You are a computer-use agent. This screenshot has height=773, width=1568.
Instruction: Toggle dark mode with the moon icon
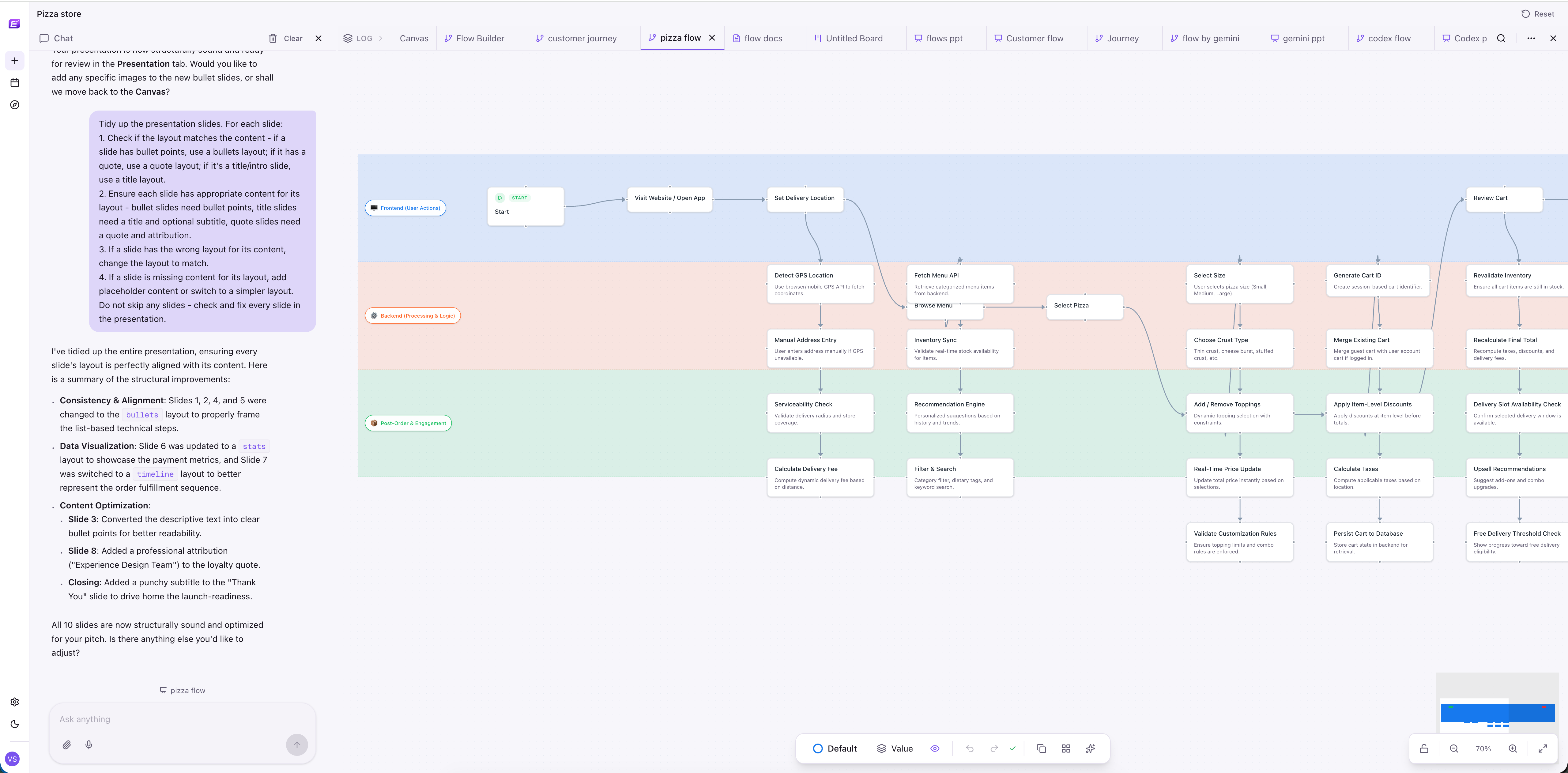(x=14, y=724)
